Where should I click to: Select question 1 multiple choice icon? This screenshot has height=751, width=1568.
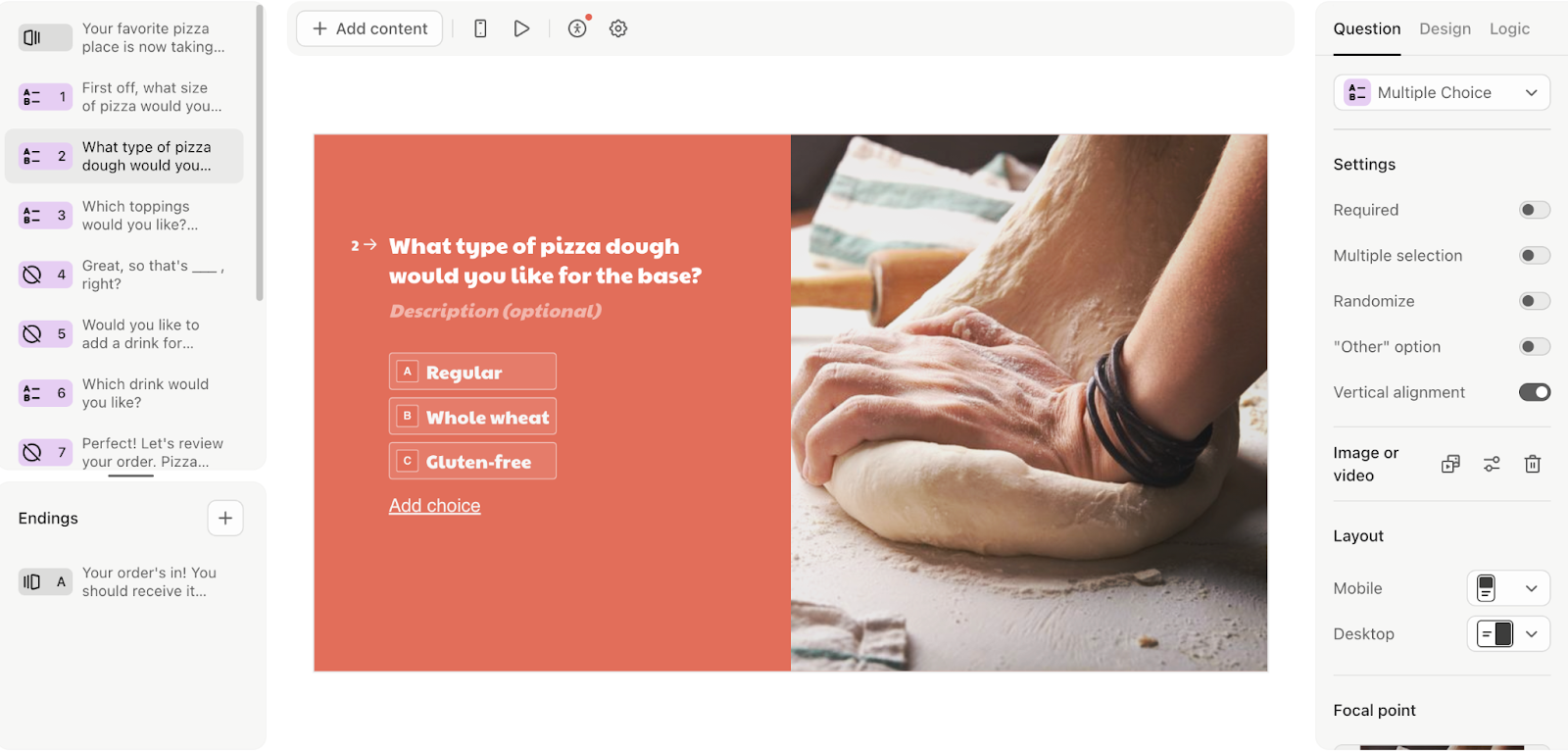pos(45,97)
